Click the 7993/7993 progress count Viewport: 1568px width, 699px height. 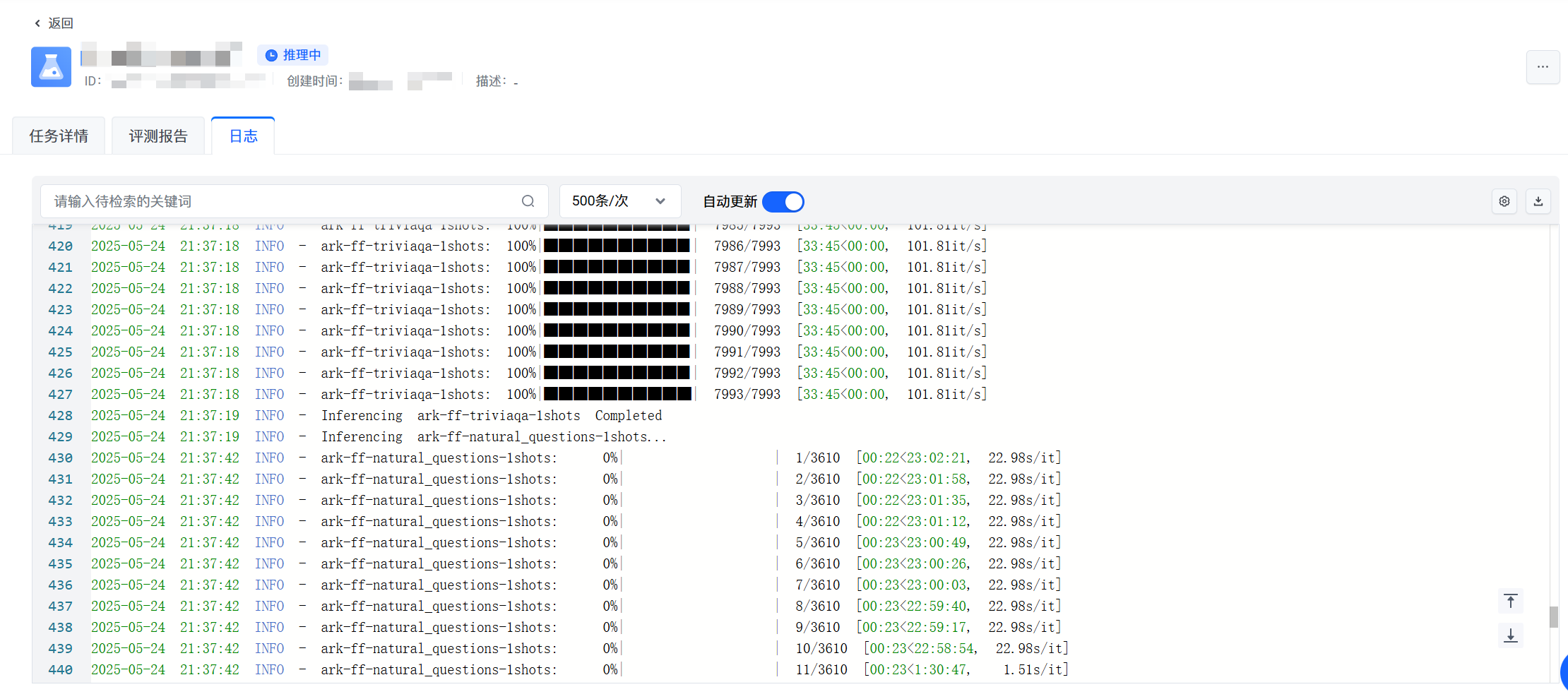pos(747,395)
